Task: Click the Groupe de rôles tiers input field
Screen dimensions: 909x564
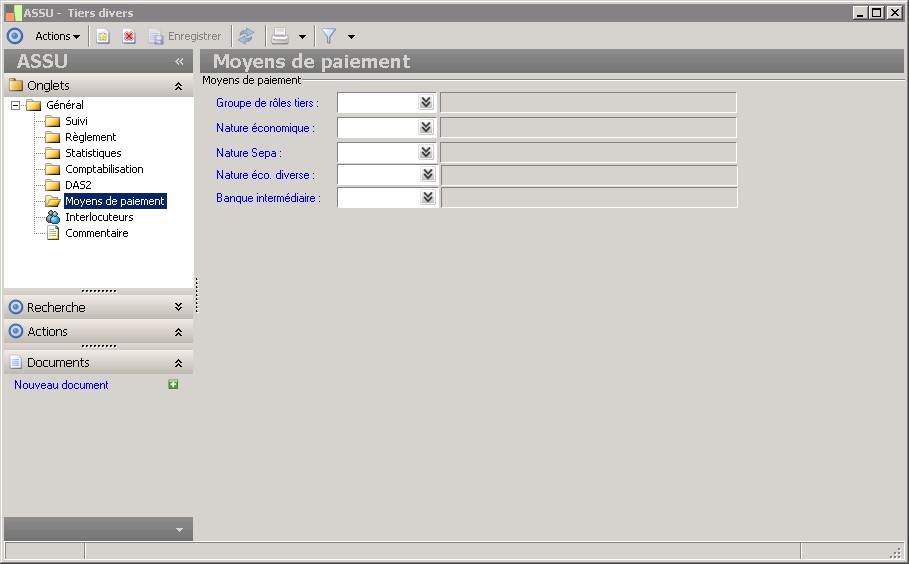Action: pos(378,103)
